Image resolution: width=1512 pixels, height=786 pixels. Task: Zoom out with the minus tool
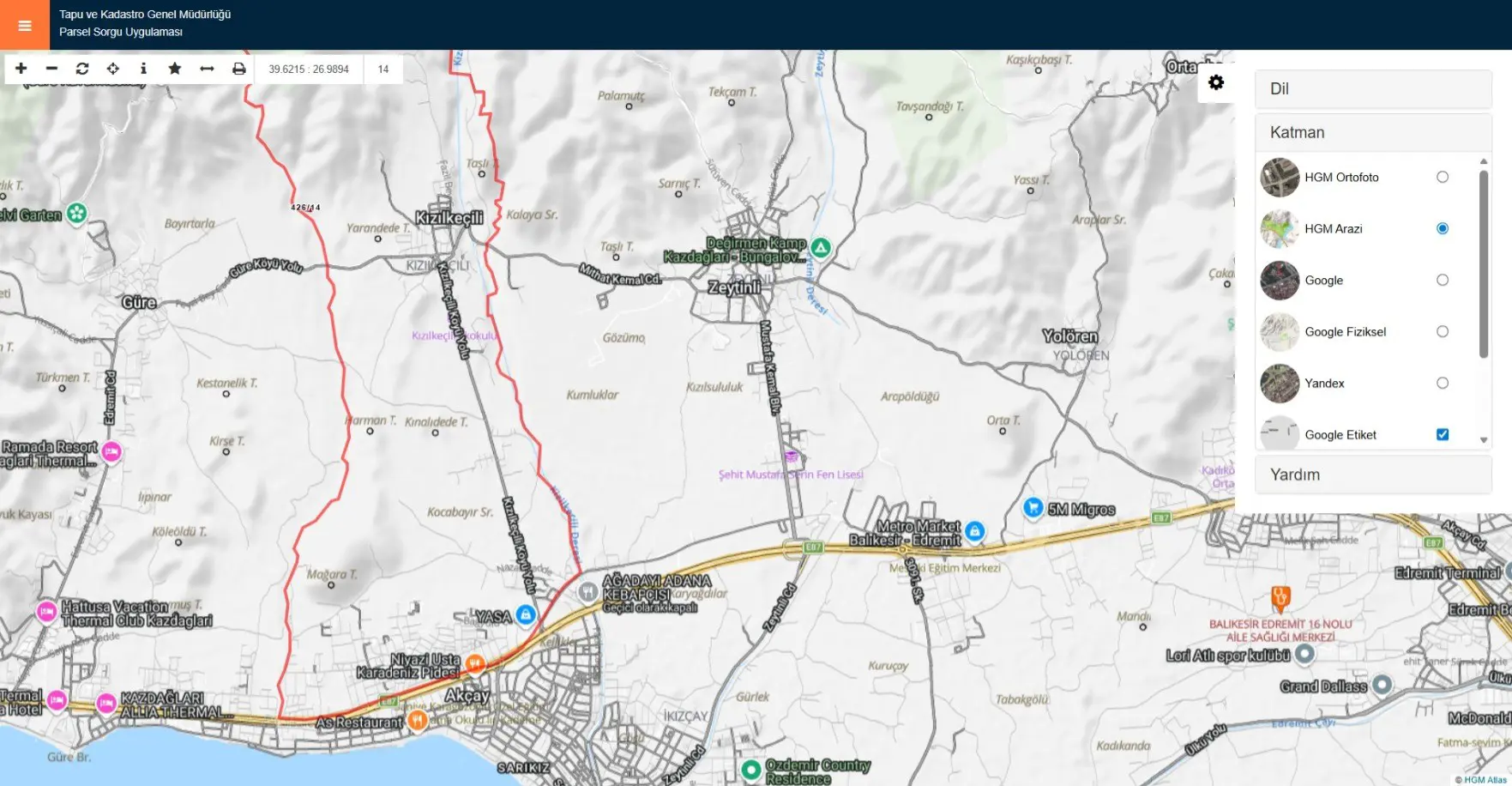point(51,69)
